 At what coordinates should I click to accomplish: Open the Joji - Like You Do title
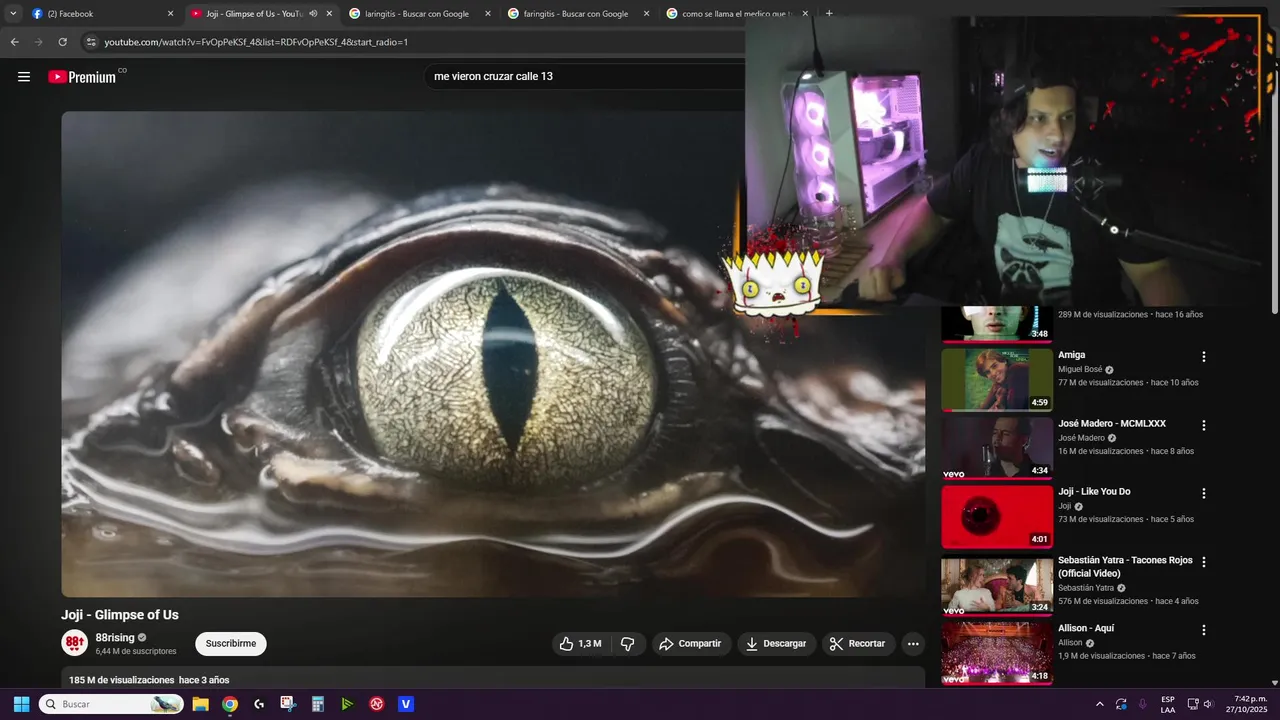click(1094, 492)
